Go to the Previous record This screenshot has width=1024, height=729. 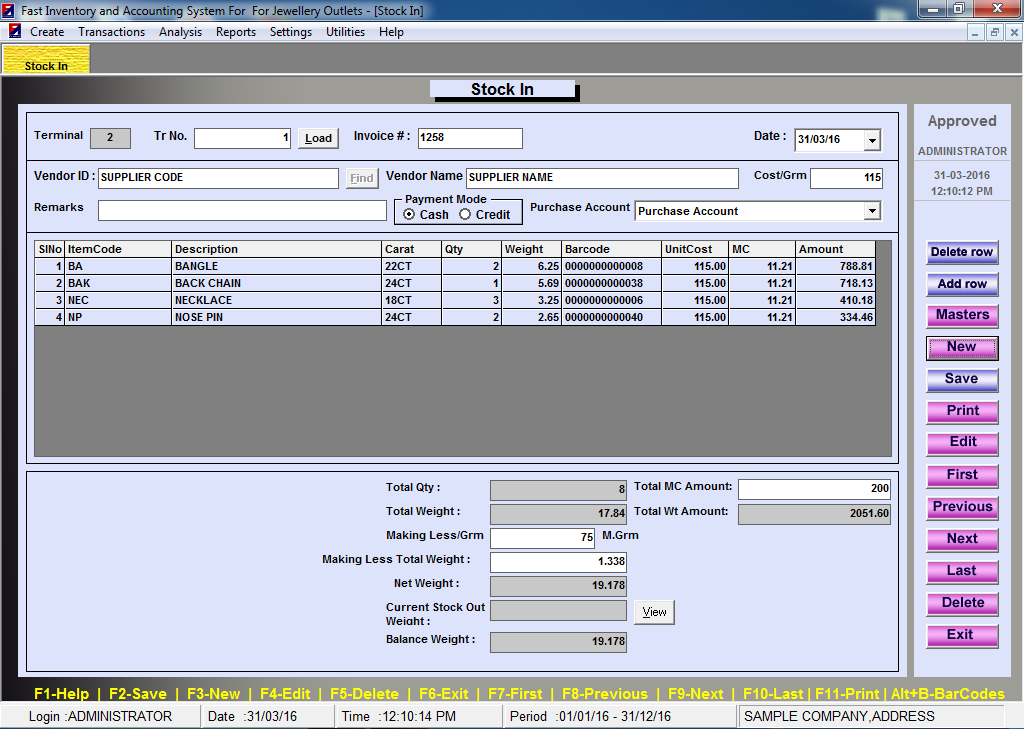pyautogui.click(x=961, y=507)
